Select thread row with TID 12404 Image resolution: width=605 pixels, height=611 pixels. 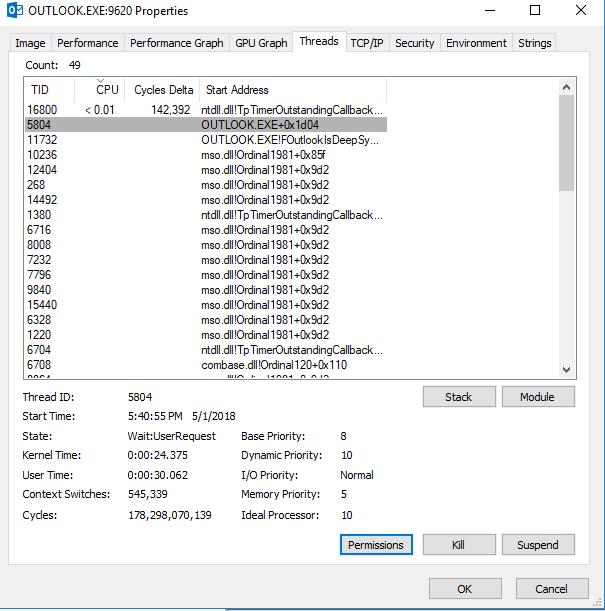[206, 170]
